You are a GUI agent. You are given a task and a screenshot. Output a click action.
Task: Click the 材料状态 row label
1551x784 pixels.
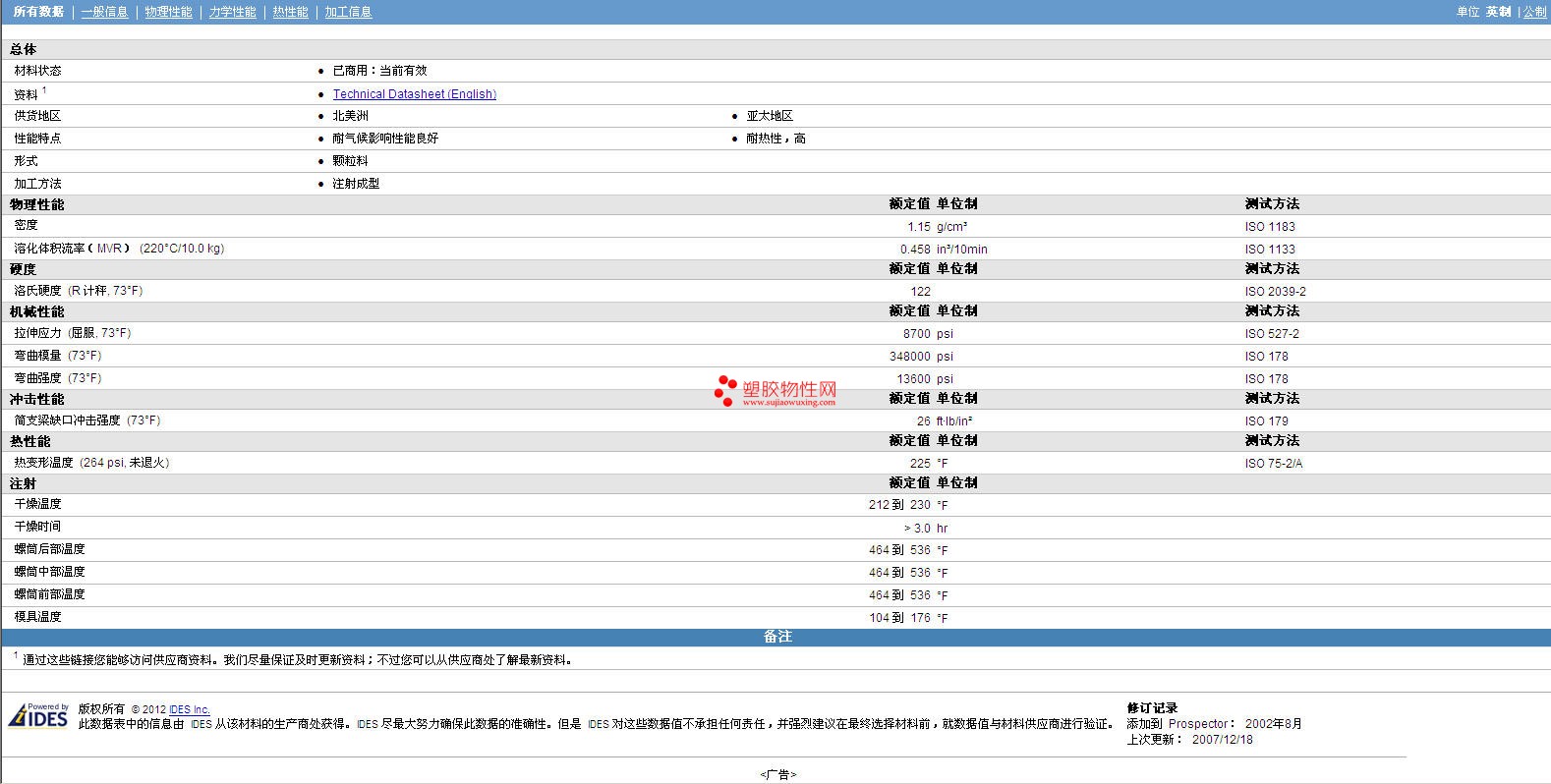(x=37, y=71)
